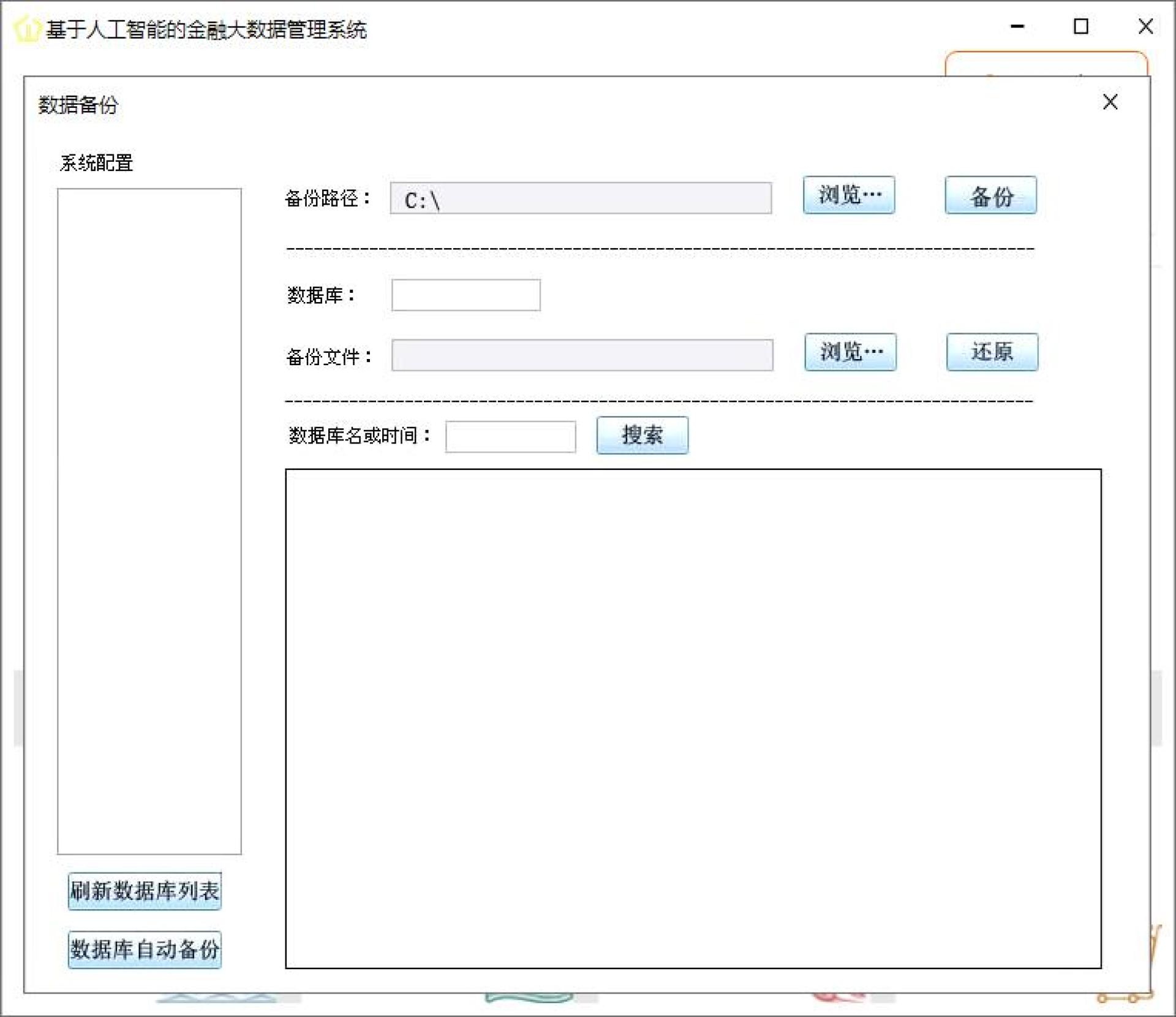Click the 系统配置 database list box
This screenshot has height=1017, width=1176.
149,521
